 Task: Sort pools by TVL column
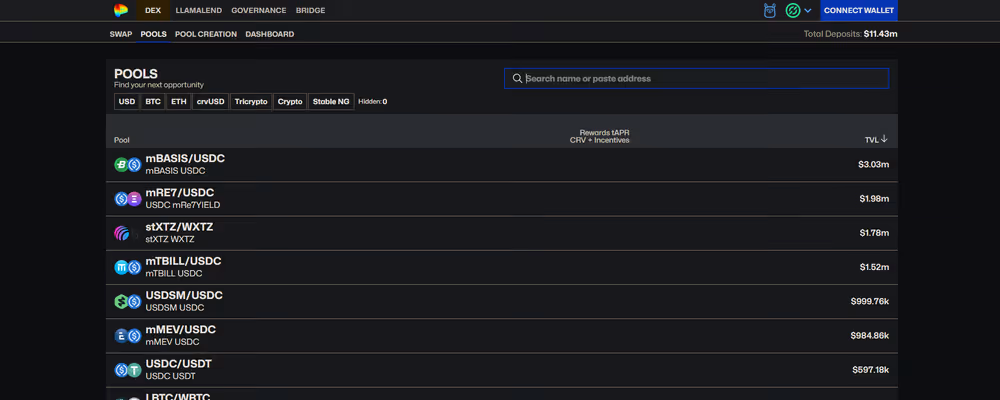876,140
